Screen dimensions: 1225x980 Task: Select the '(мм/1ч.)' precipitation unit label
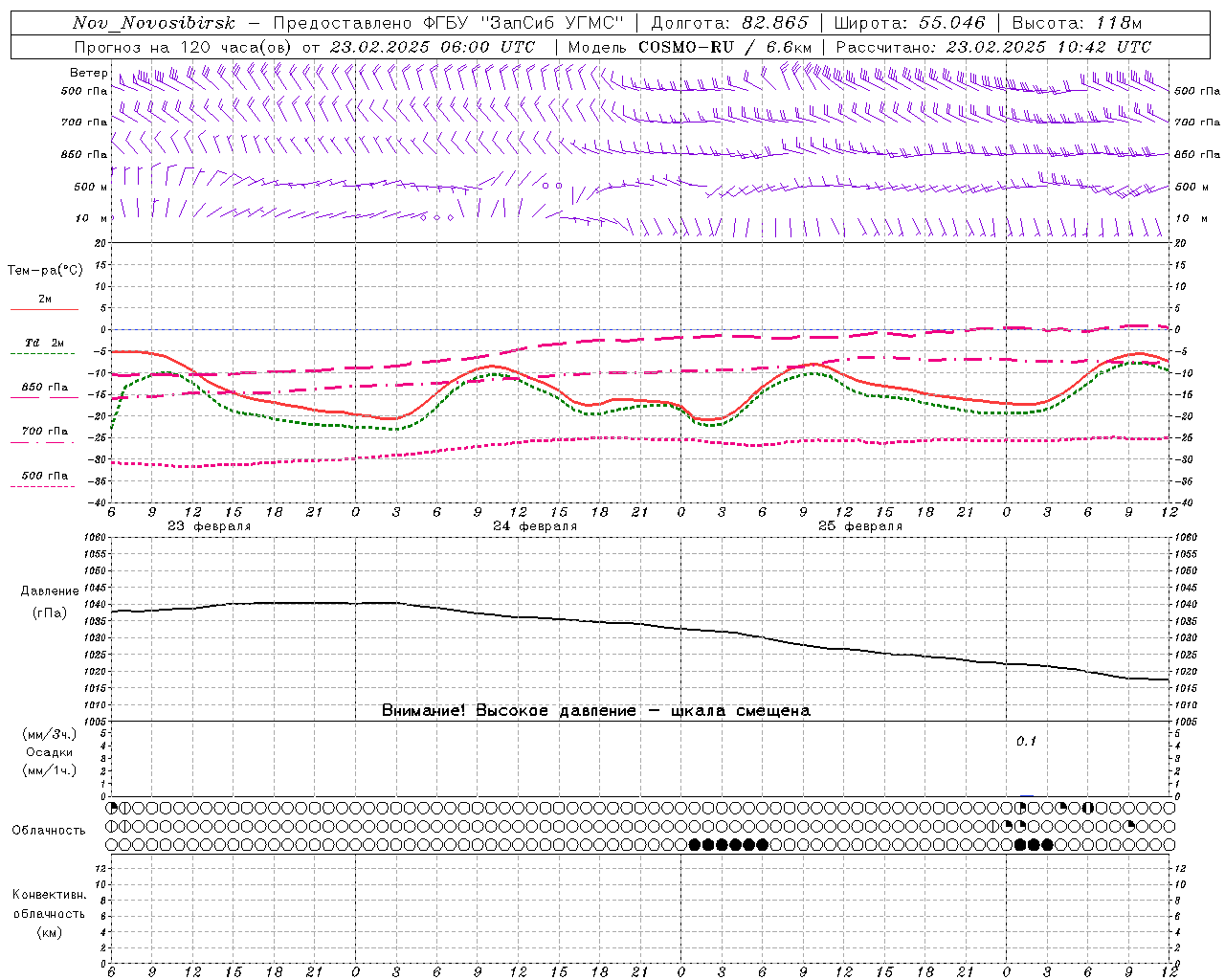point(50,770)
